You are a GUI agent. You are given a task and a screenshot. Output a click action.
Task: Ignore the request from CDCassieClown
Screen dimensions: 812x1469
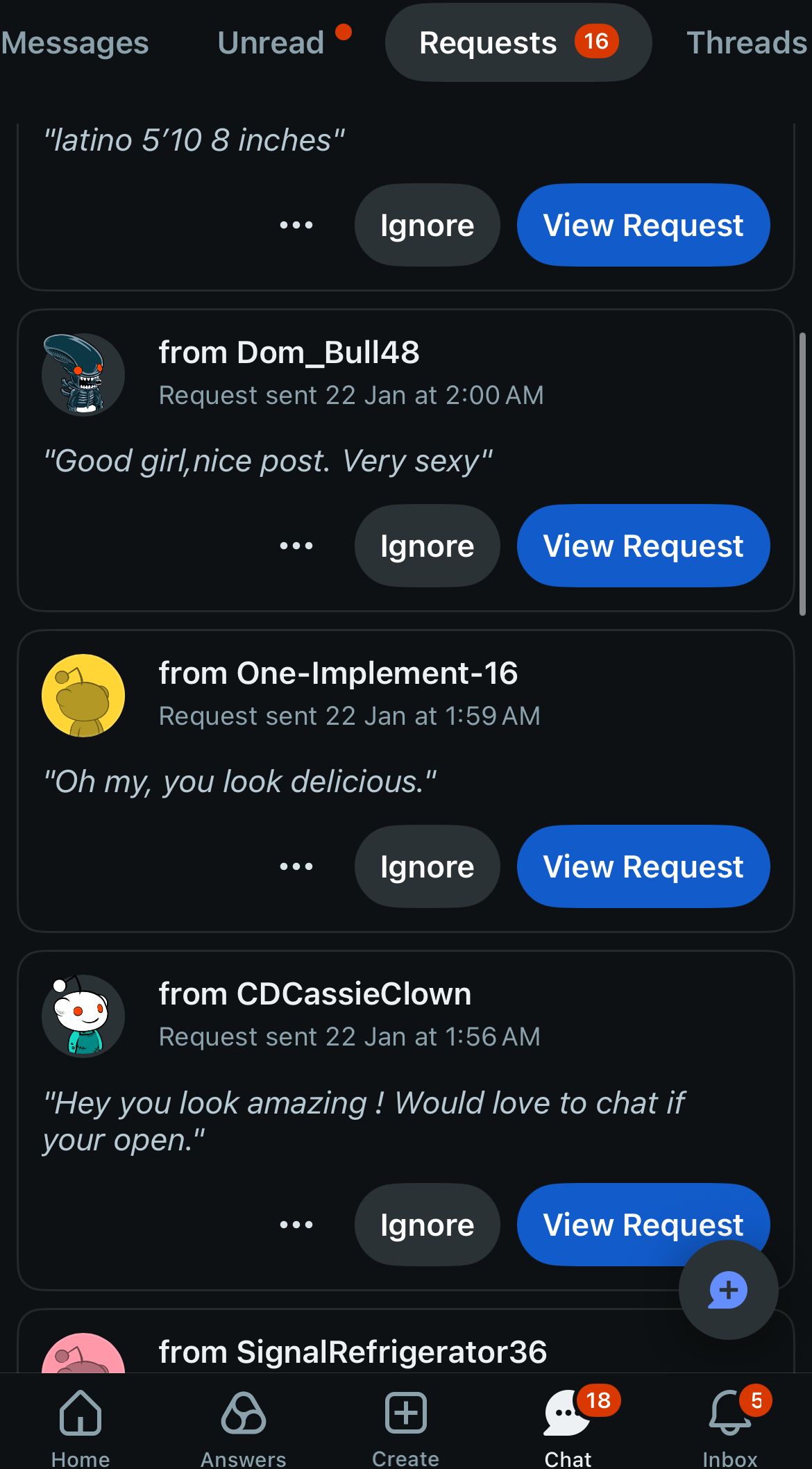click(x=427, y=1225)
